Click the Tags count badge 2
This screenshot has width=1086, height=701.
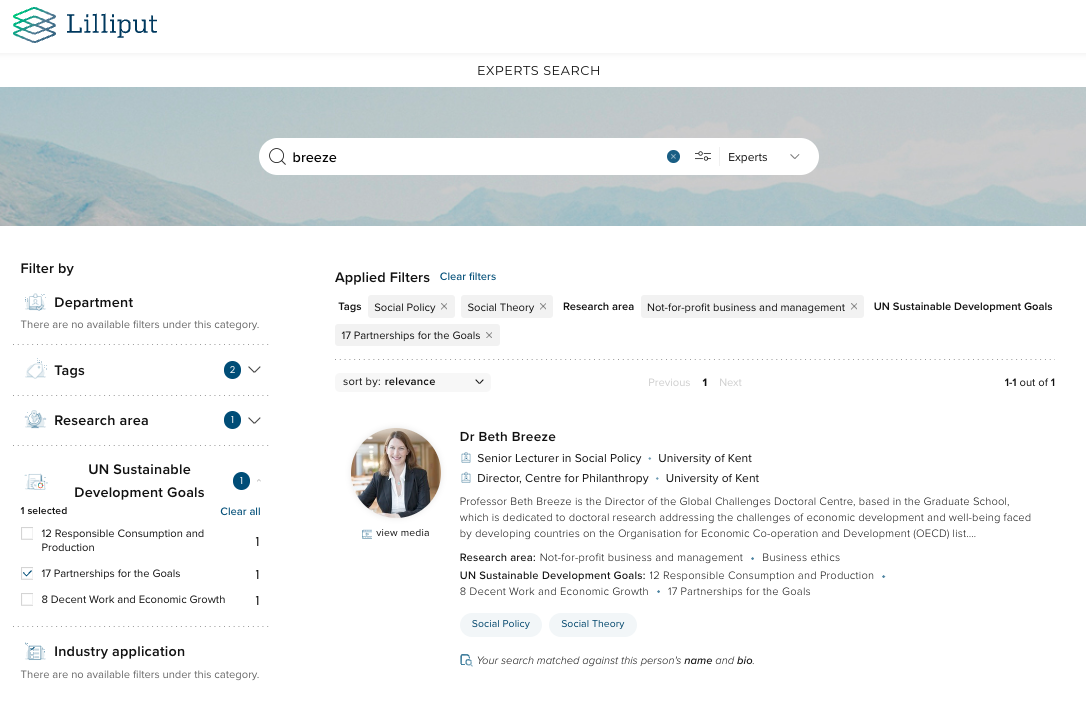click(232, 370)
